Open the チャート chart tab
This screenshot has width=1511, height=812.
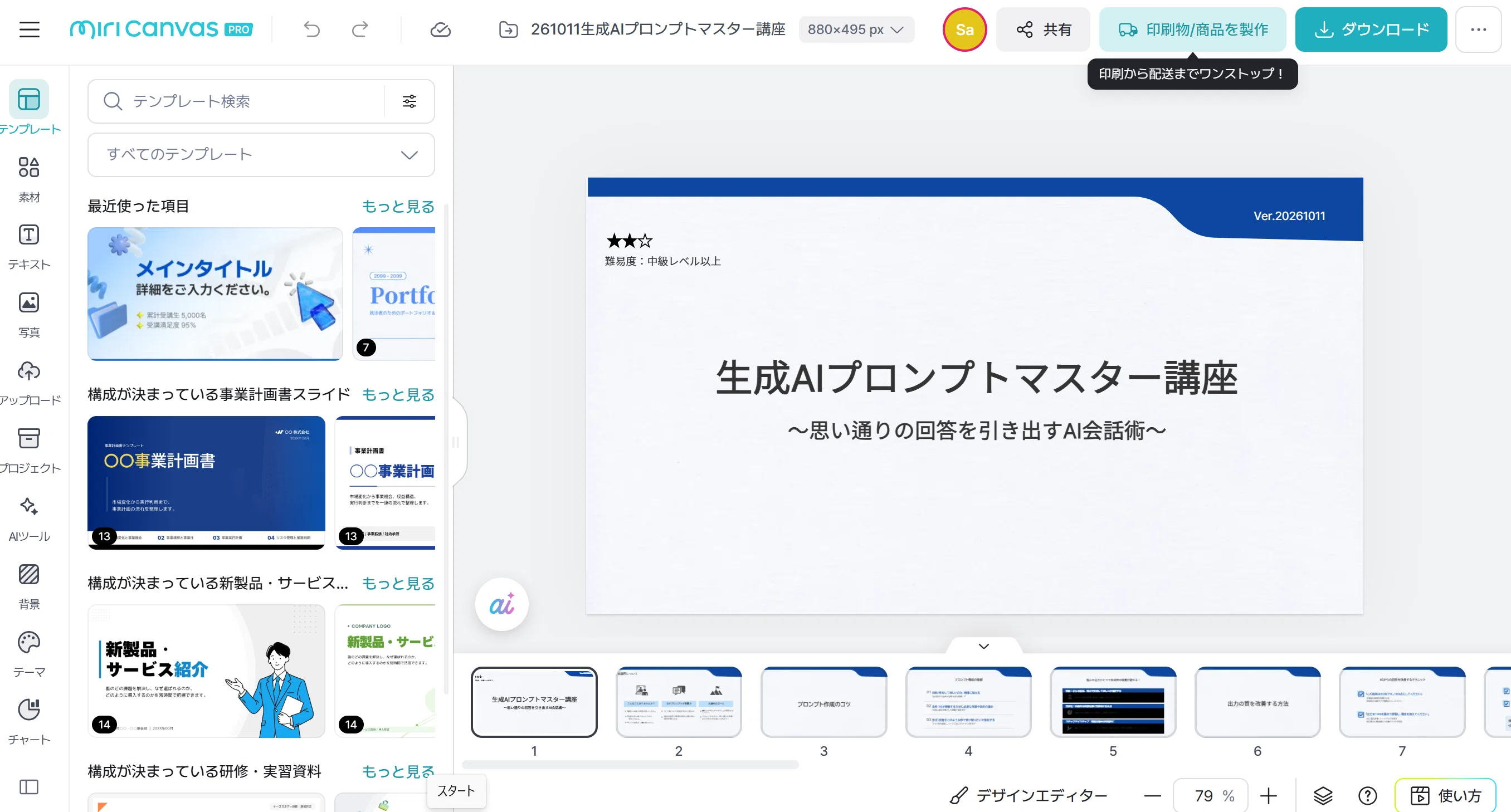(29, 722)
